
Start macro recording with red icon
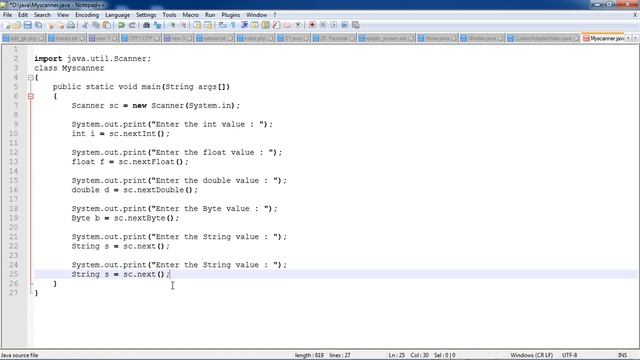(312, 25)
